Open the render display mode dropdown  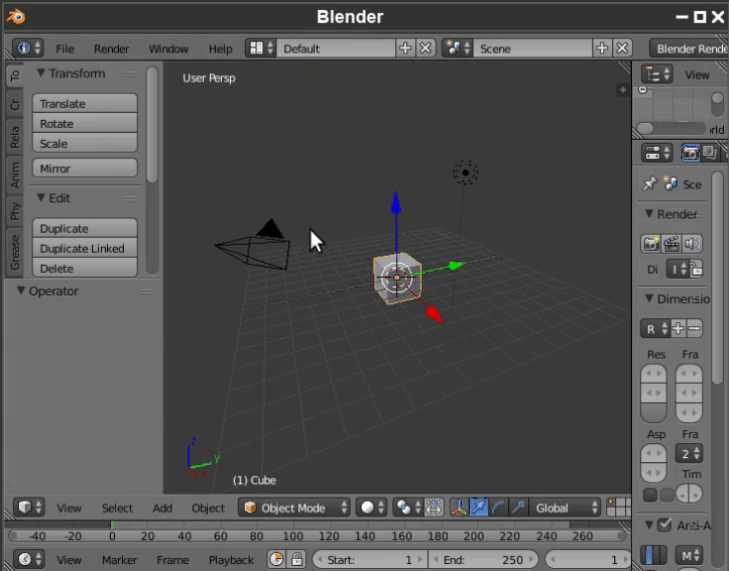678,270
